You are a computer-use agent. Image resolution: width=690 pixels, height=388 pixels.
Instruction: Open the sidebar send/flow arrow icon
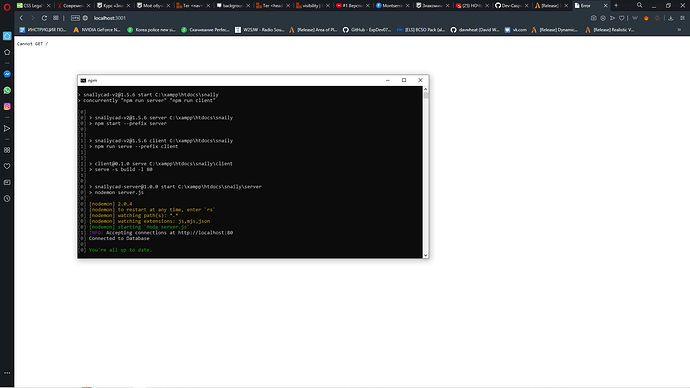(x=7, y=128)
